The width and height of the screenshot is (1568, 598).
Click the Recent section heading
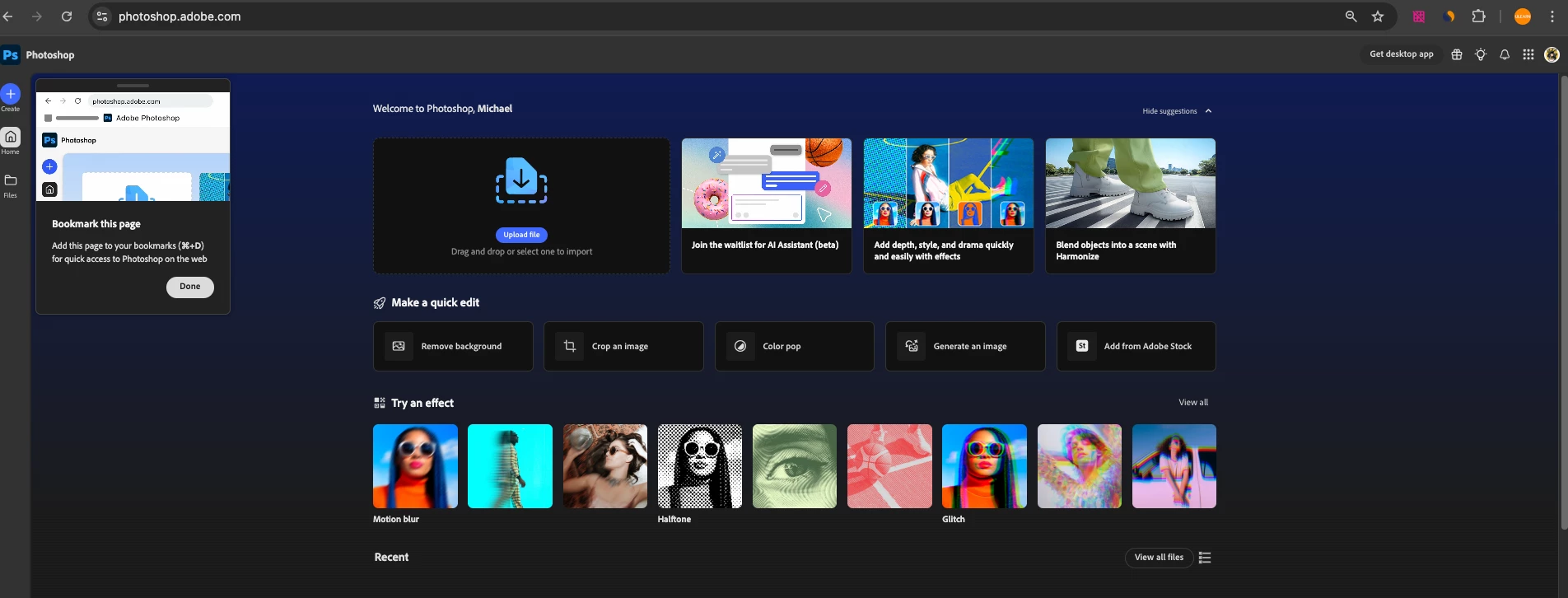391,558
